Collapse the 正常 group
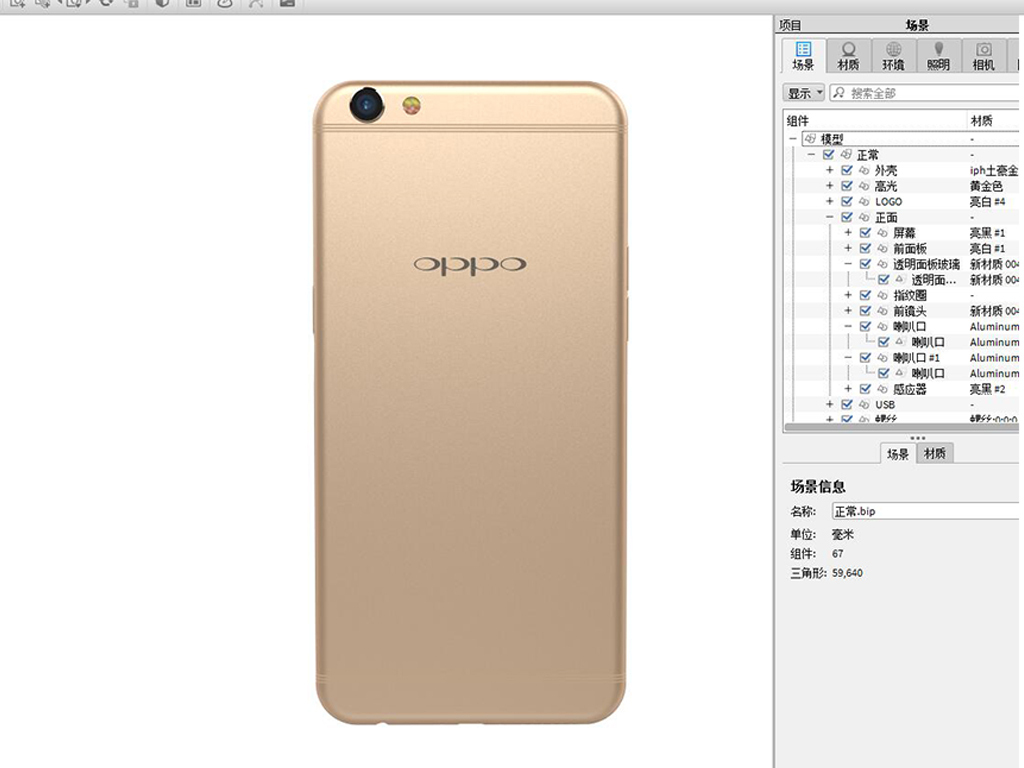The image size is (1024, 768). pos(811,154)
